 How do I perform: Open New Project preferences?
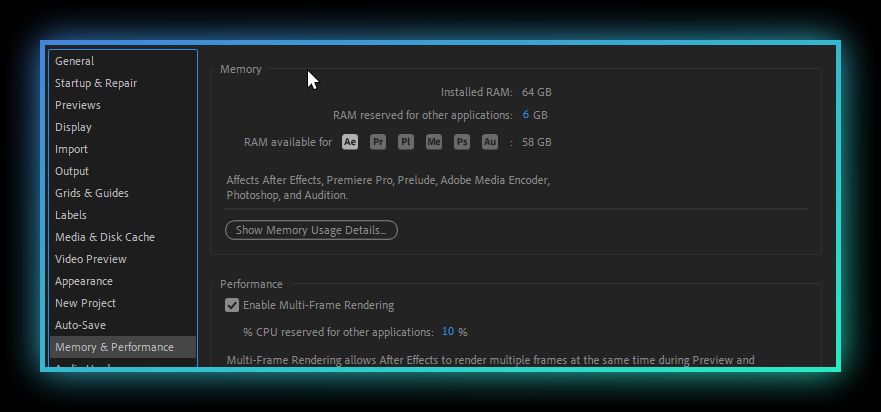[123, 303]
